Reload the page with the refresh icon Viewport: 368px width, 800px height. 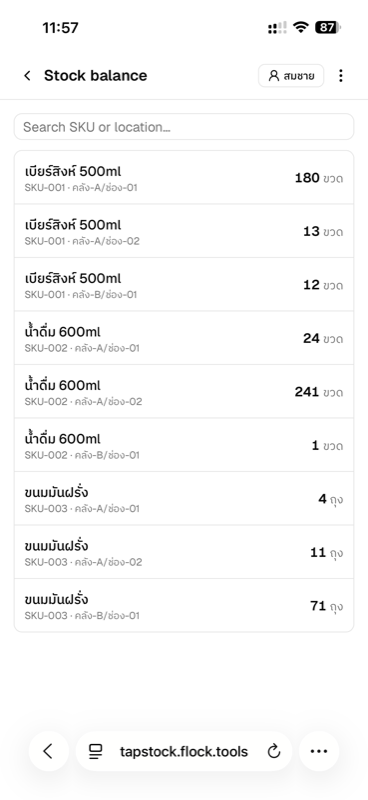[x=274, y=751]
